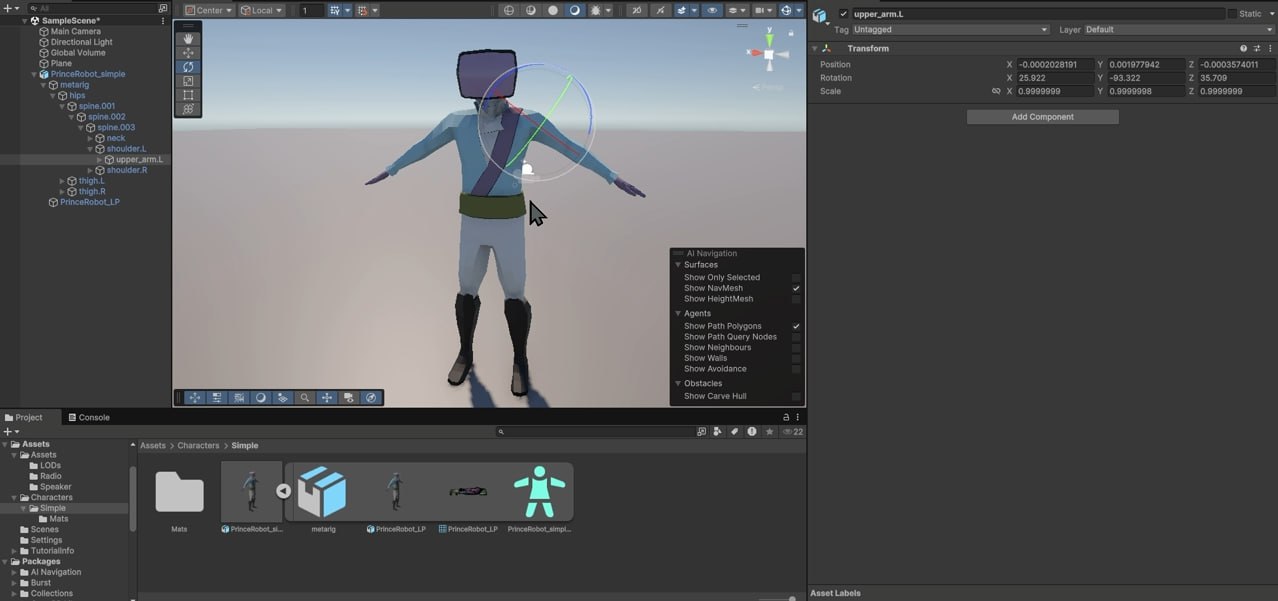Viewport: 1278px width, 601px height.
Task: Click the favorites star in Project toolbar
Action: pos(769,432)
